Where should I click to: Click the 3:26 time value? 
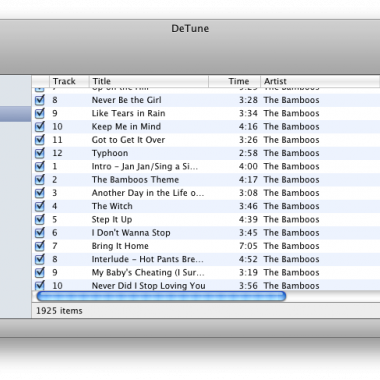point(248,140)
